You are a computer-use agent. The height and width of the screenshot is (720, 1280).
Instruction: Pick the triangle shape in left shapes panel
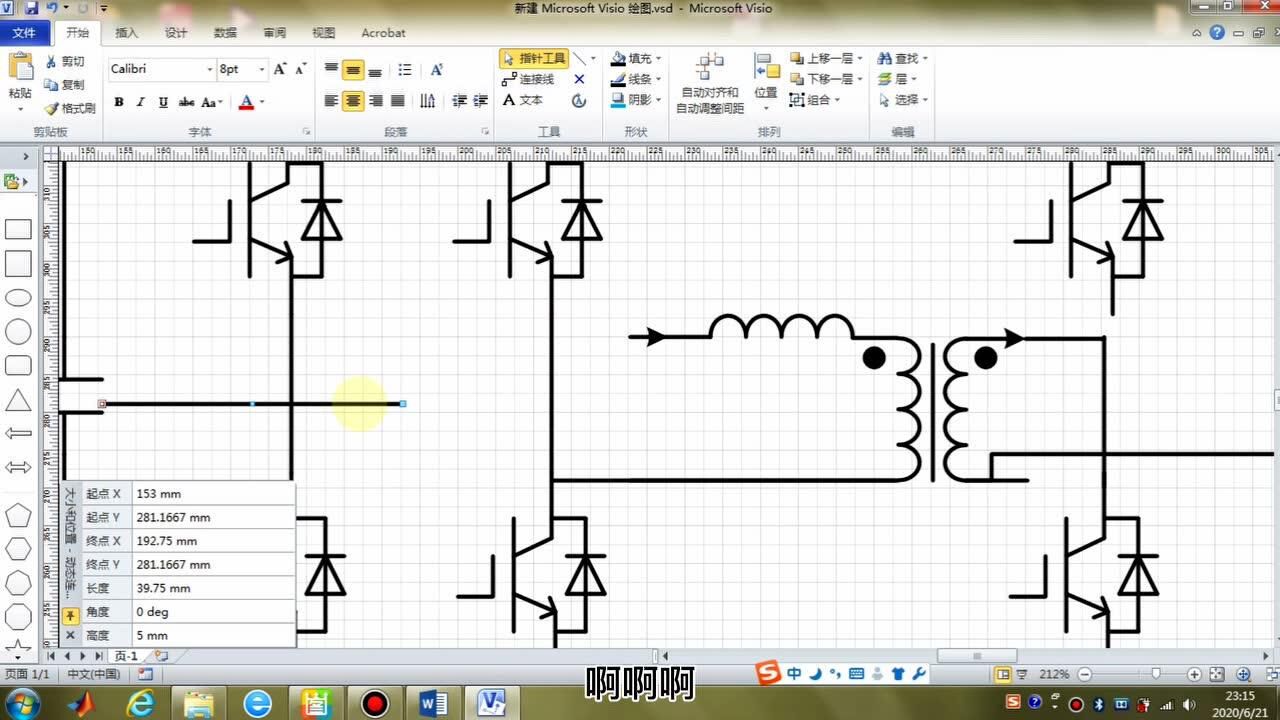(x=18, y=401)
